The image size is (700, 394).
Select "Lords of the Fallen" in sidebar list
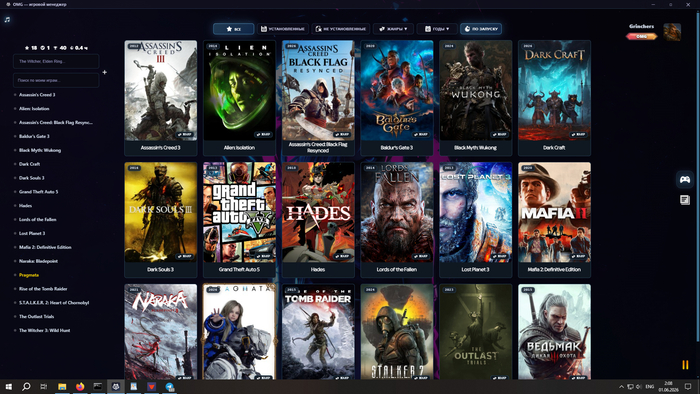(x=38, y=220)
